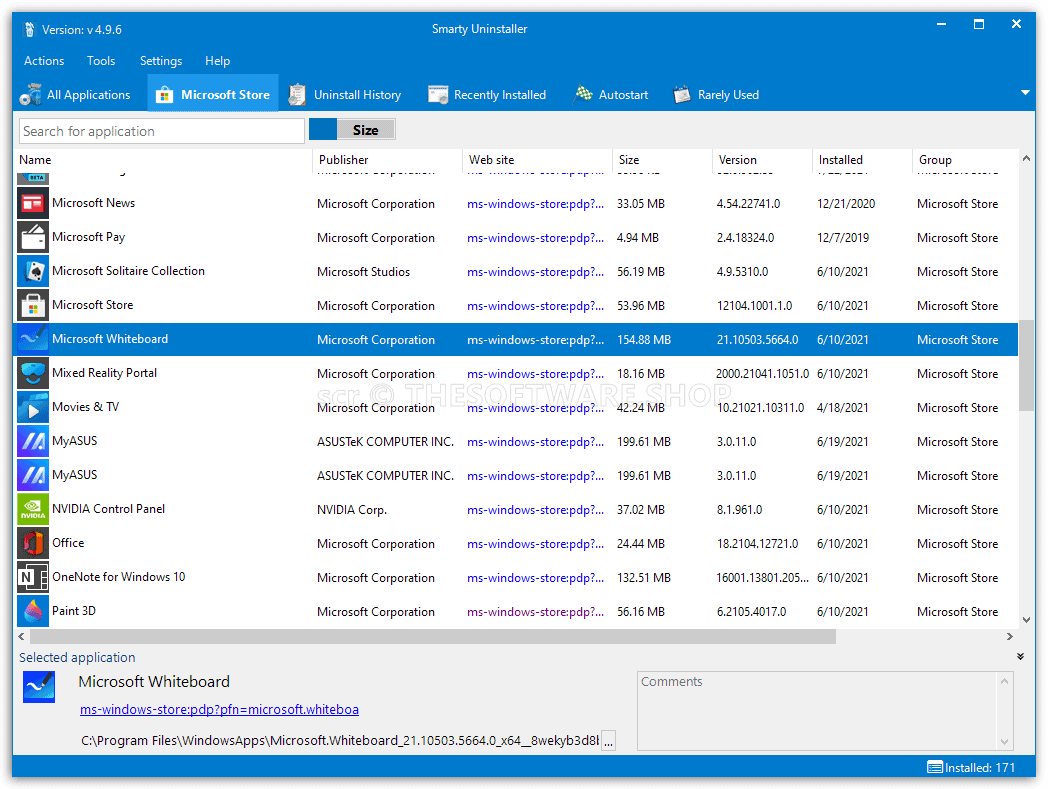Click the vertical scrollbar thumb of the app list

(1027, 365)
